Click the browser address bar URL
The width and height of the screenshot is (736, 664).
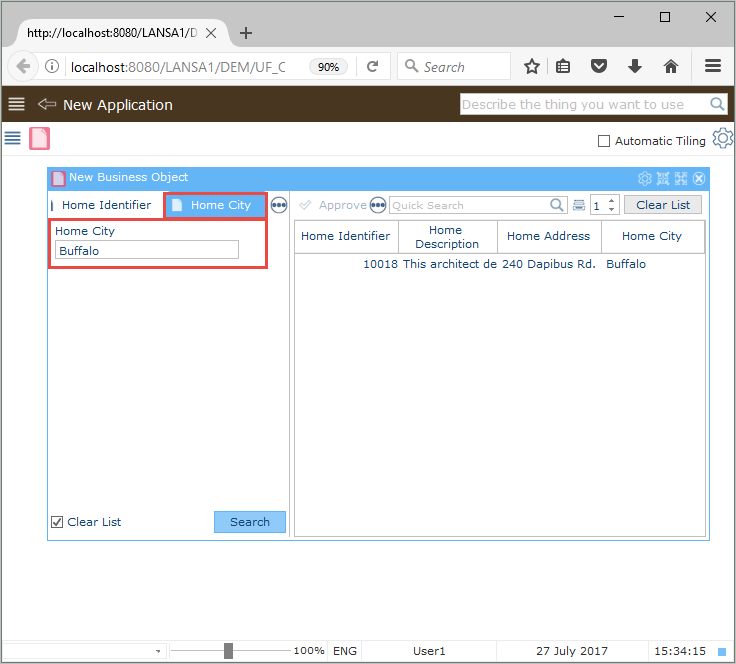click(178, 67)
